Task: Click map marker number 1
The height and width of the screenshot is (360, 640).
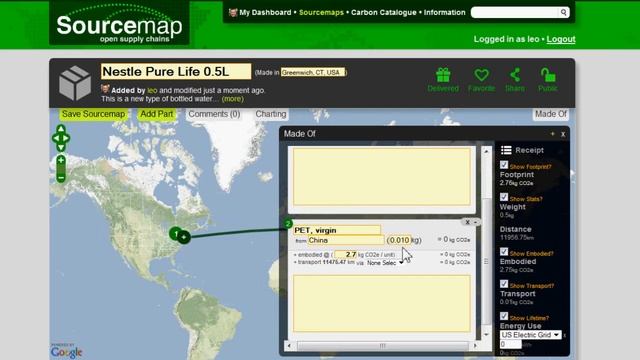Action: [175, 233]
